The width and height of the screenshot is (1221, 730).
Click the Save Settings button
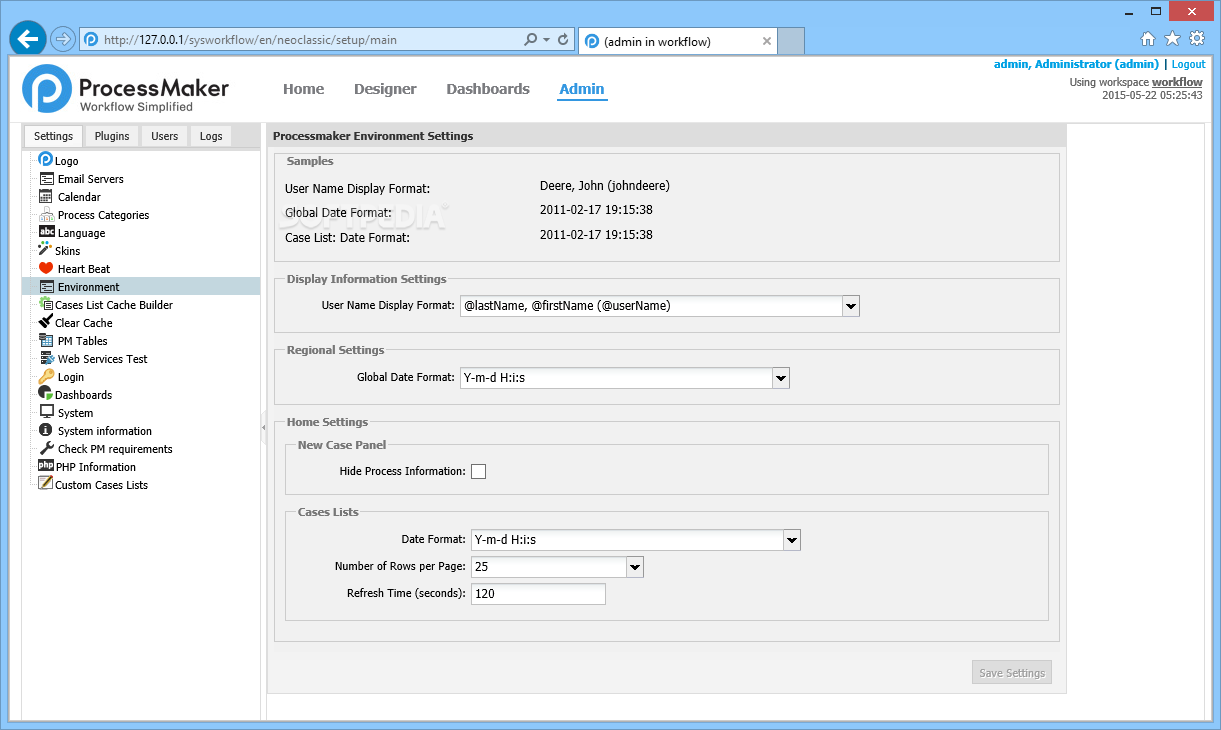pos(1012,673)
